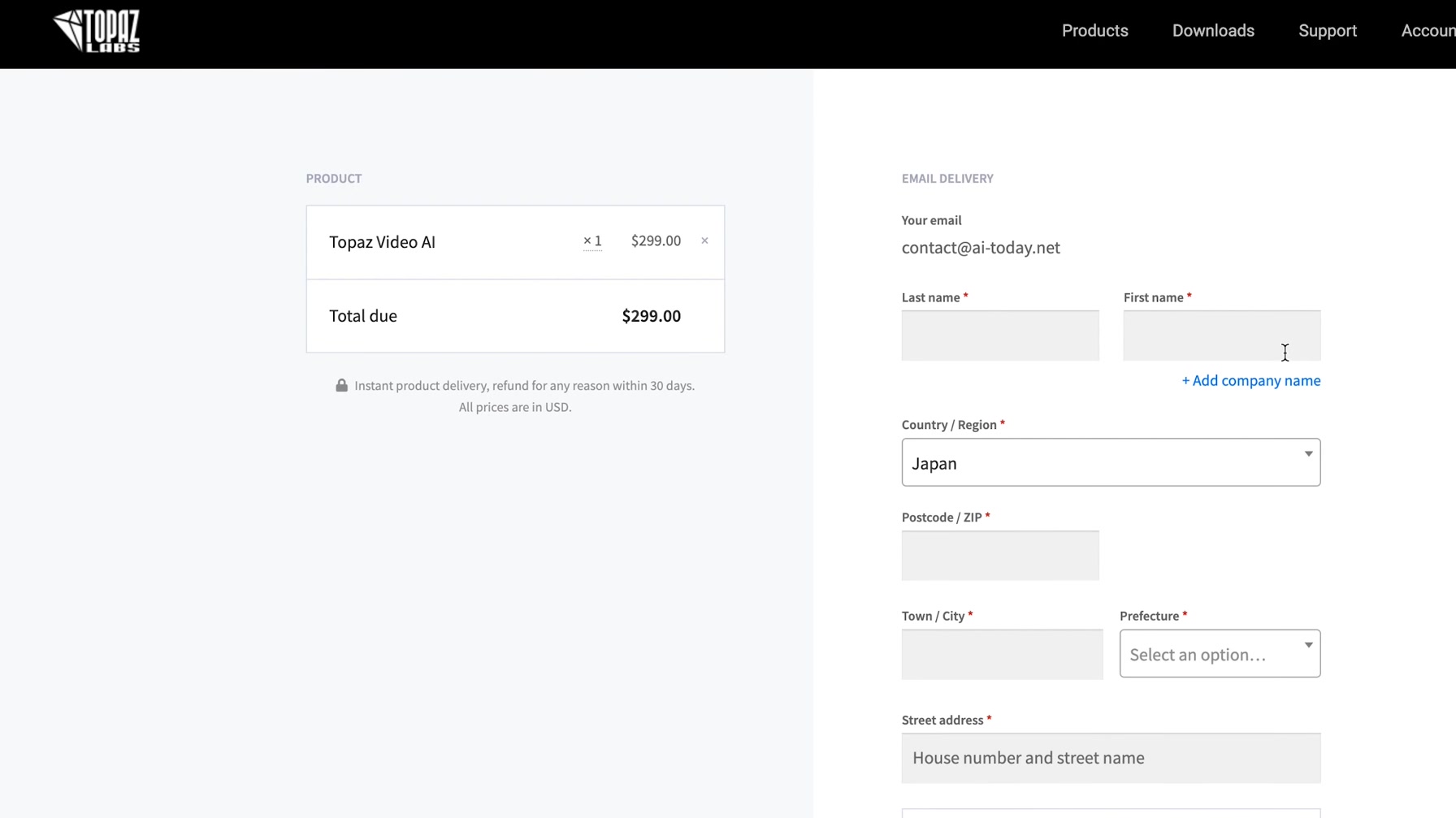Click the Instant product delivery refund note
Viewport: 1456px width, 818px height.
[x=524, y=386]
